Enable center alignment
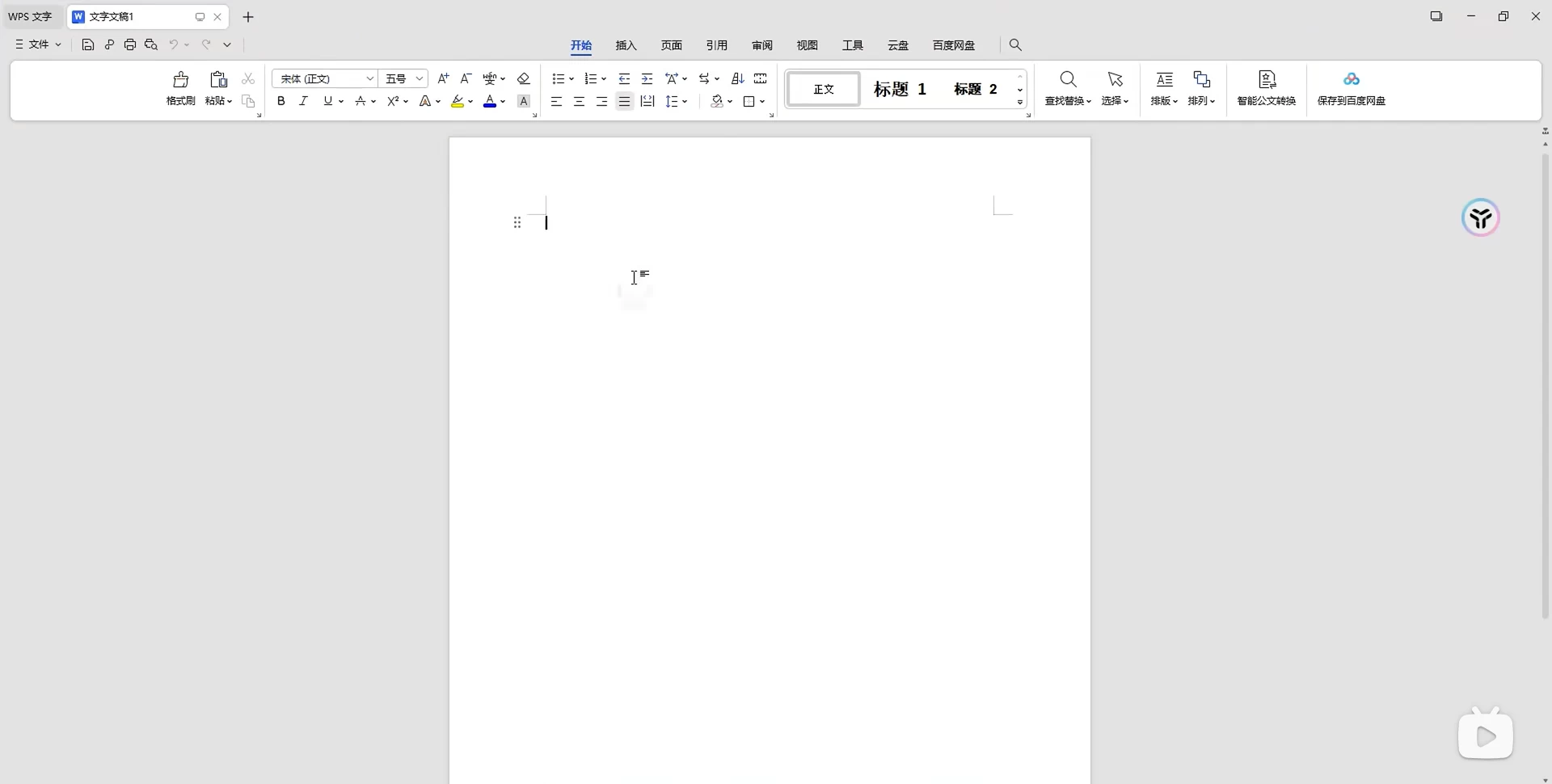Screen dimensions: 1552x784 [579, 101]
